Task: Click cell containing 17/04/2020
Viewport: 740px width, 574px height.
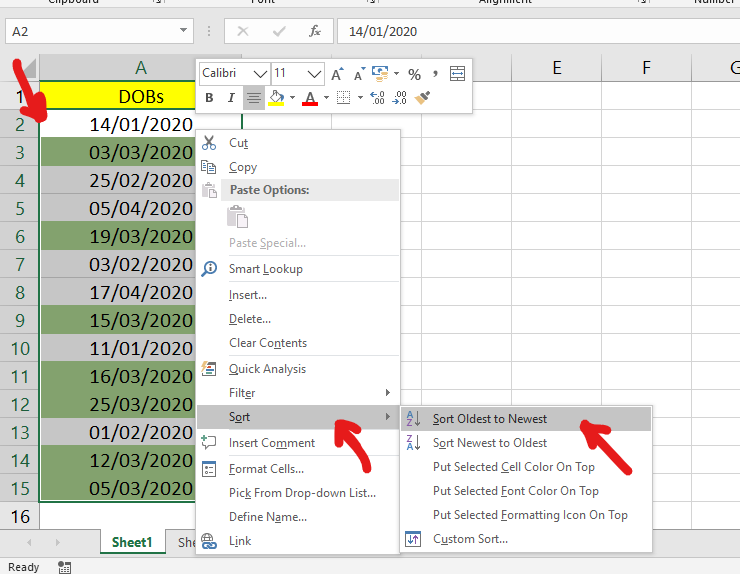Action: click(x=118, y=293)
